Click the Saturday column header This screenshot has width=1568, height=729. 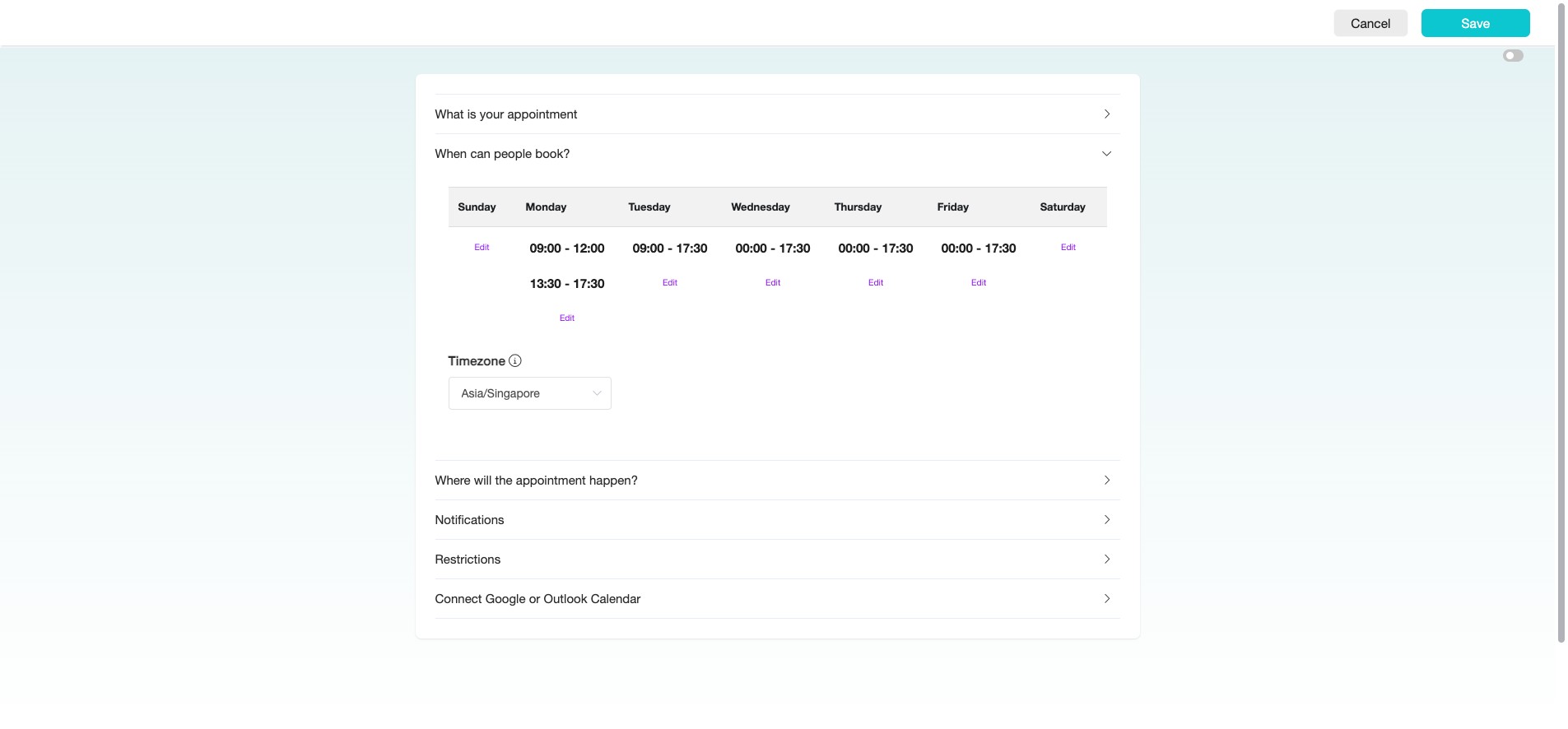tap(1063, 207)
